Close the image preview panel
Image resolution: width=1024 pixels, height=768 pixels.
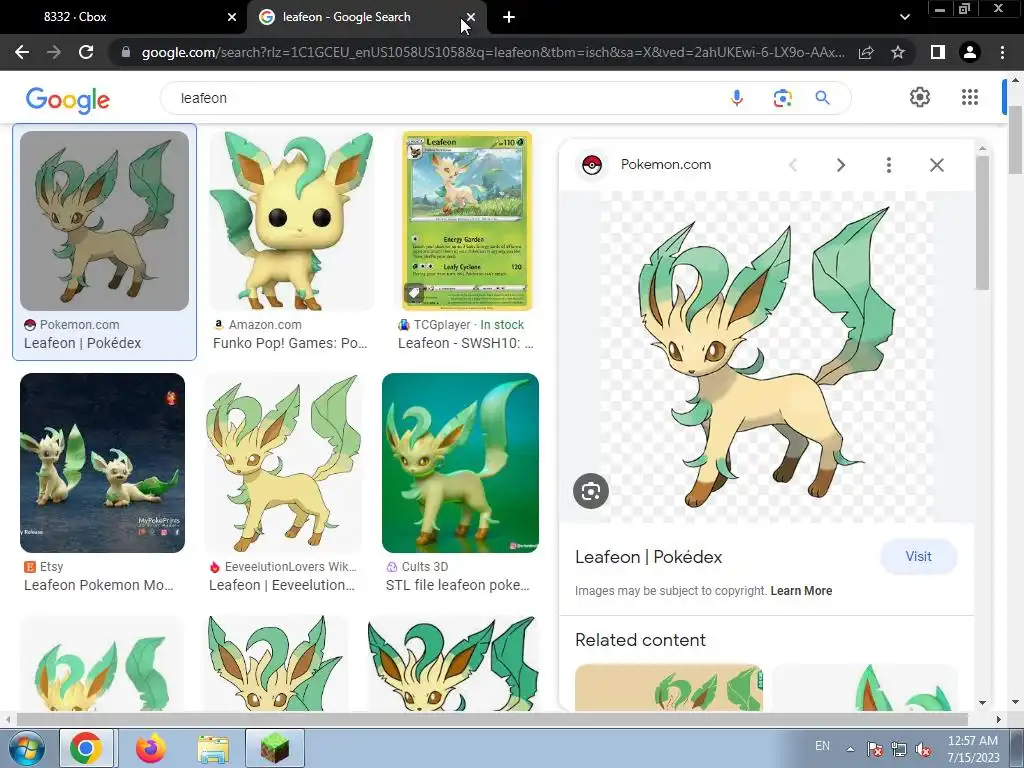click(936, 165)
